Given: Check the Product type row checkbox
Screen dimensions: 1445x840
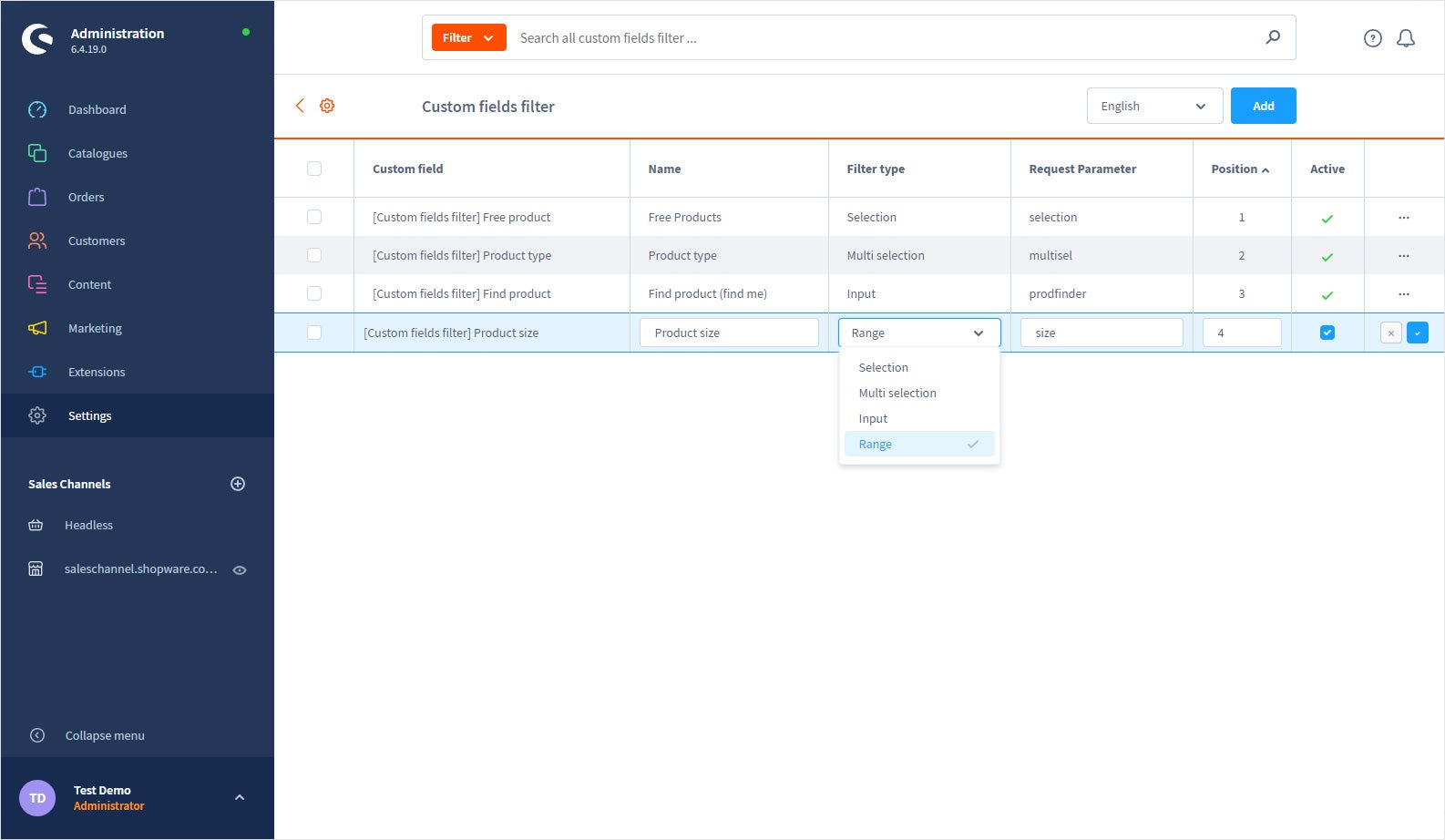Looking at the screenshot, I should pos(314,255).
